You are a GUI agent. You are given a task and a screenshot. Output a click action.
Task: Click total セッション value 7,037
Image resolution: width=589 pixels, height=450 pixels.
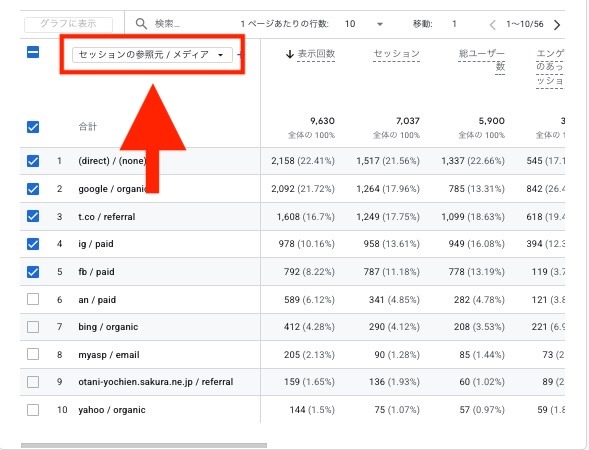pos(408,121)
